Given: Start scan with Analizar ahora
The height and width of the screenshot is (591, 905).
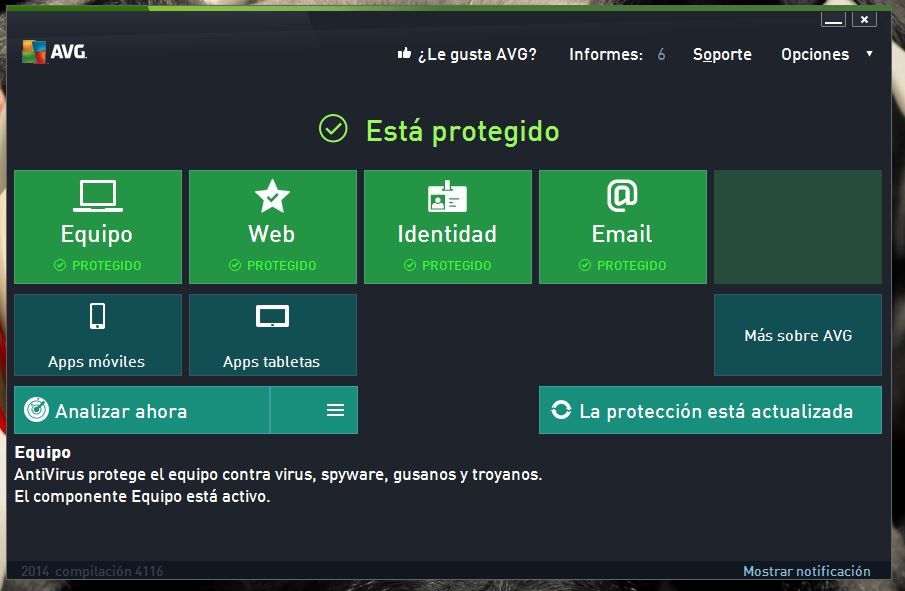Looking at the screenshot, I should 141,410.
